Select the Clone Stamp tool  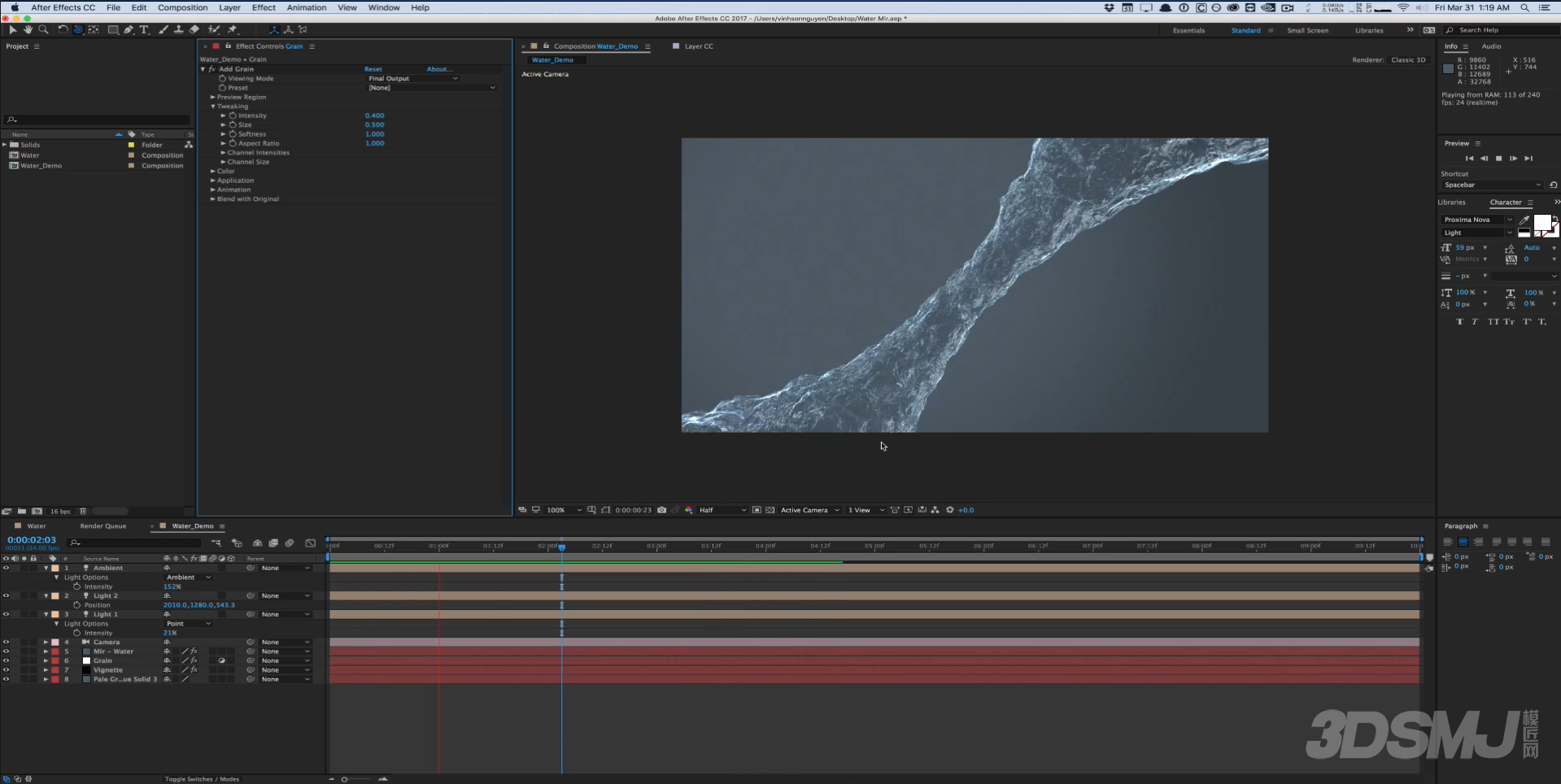(x=179, y=29)
